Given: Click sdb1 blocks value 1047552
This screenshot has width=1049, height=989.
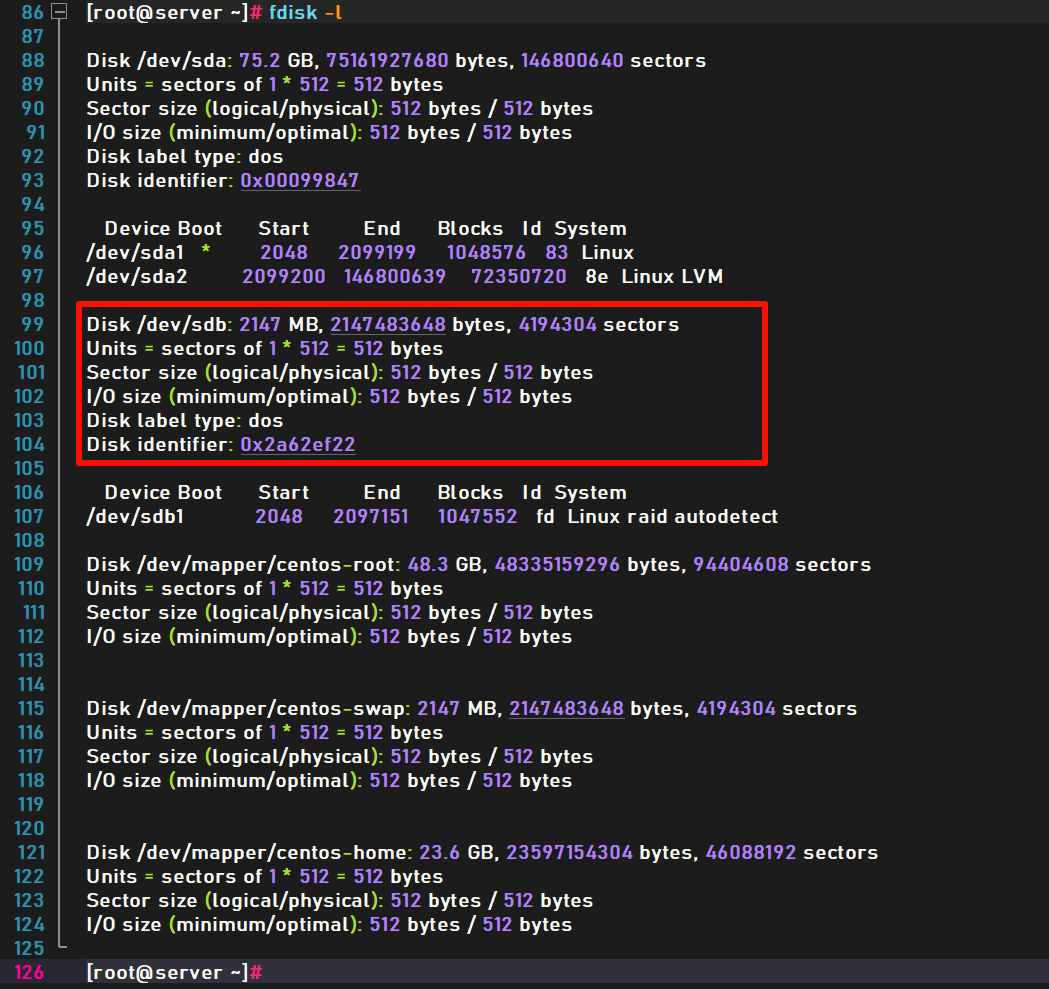Looking at the screenshot, I should (x=477, y=517).
